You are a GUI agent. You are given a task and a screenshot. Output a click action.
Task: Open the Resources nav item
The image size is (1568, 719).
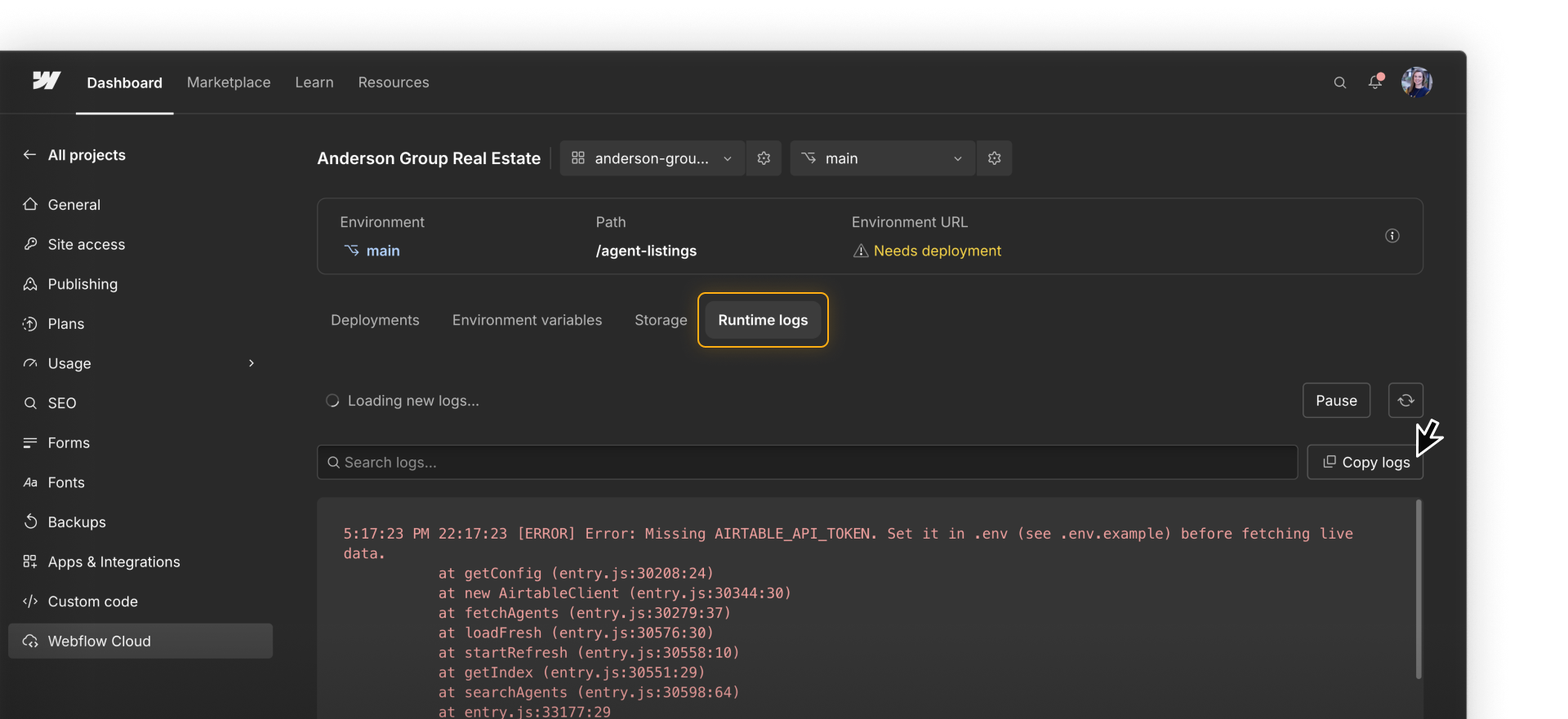394,82
